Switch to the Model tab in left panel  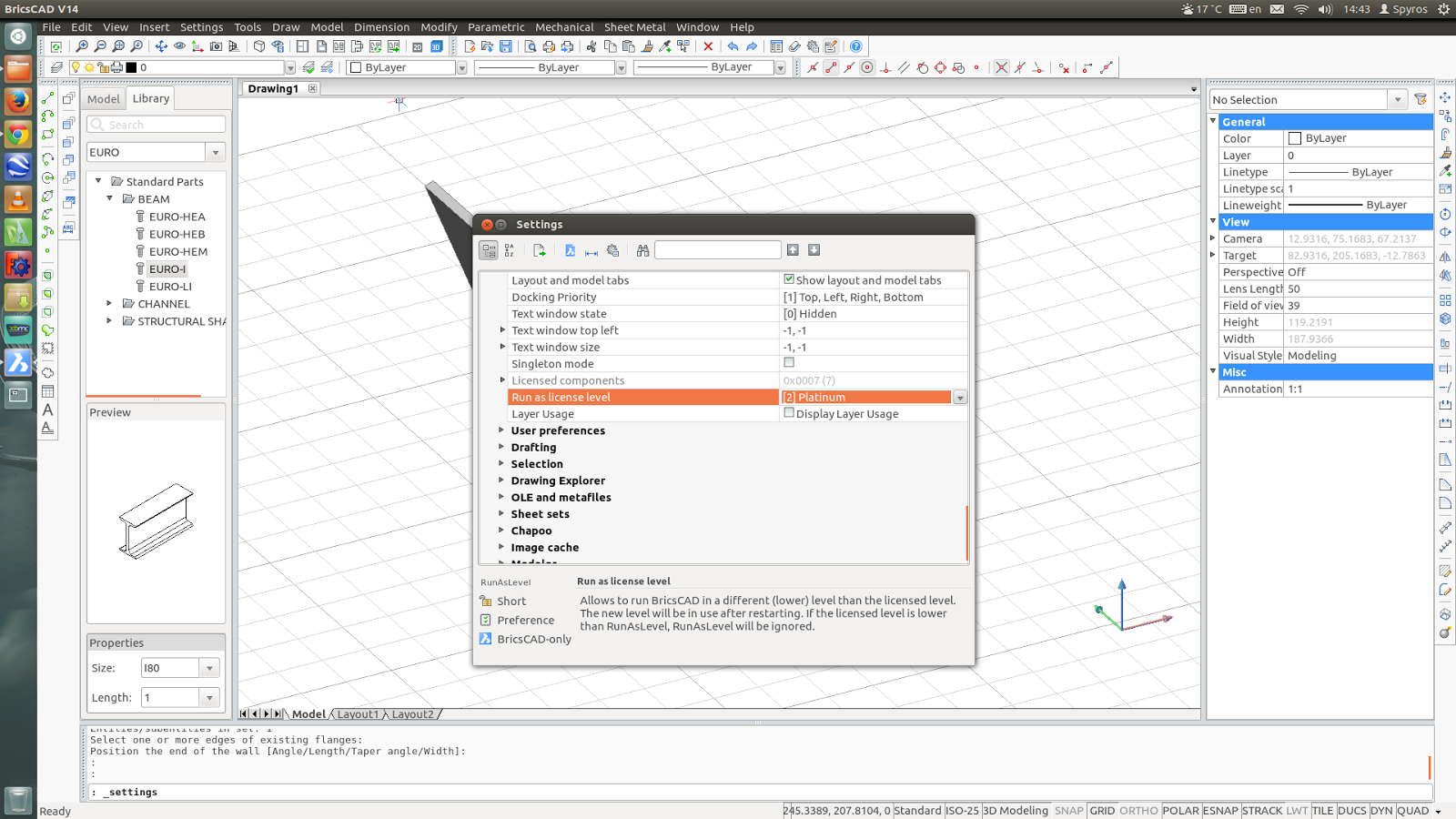(x=104, y=99)
